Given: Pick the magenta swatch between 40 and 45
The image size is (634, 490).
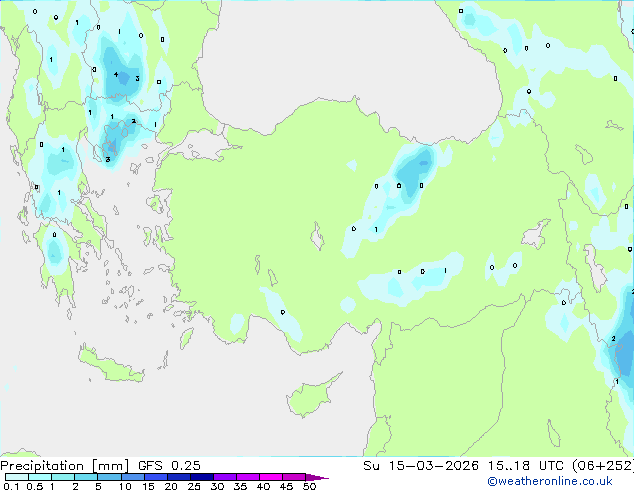Looking at the screenshot, I should point(271,477).
